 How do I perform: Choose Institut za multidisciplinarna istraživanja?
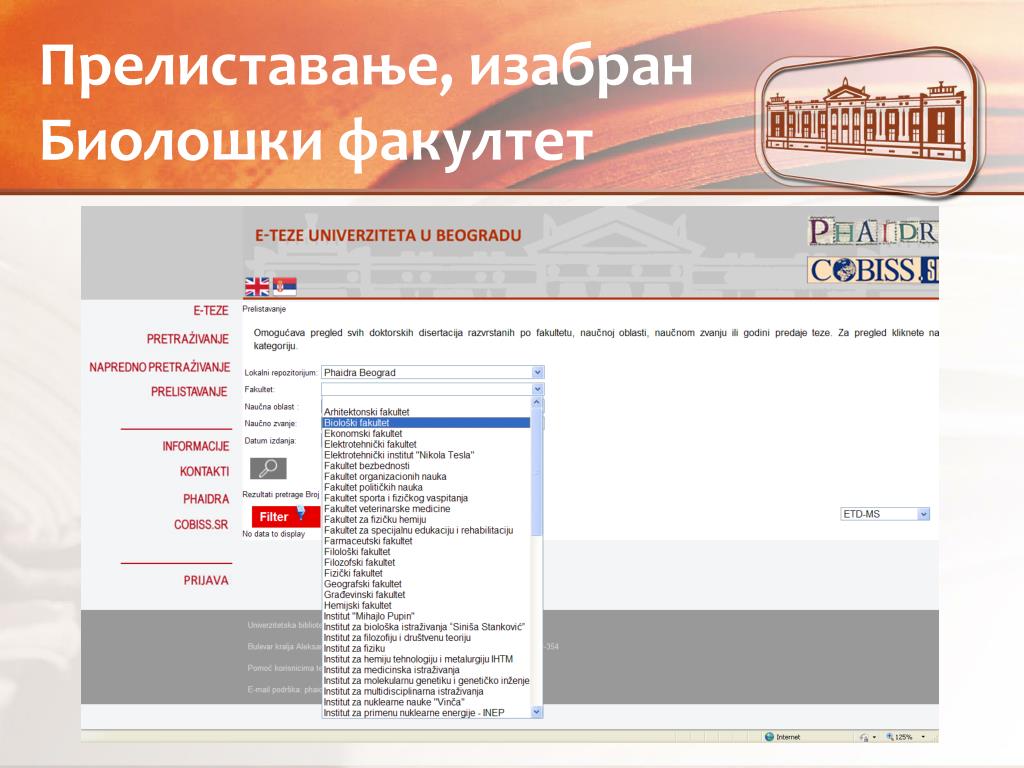point(426,692)
